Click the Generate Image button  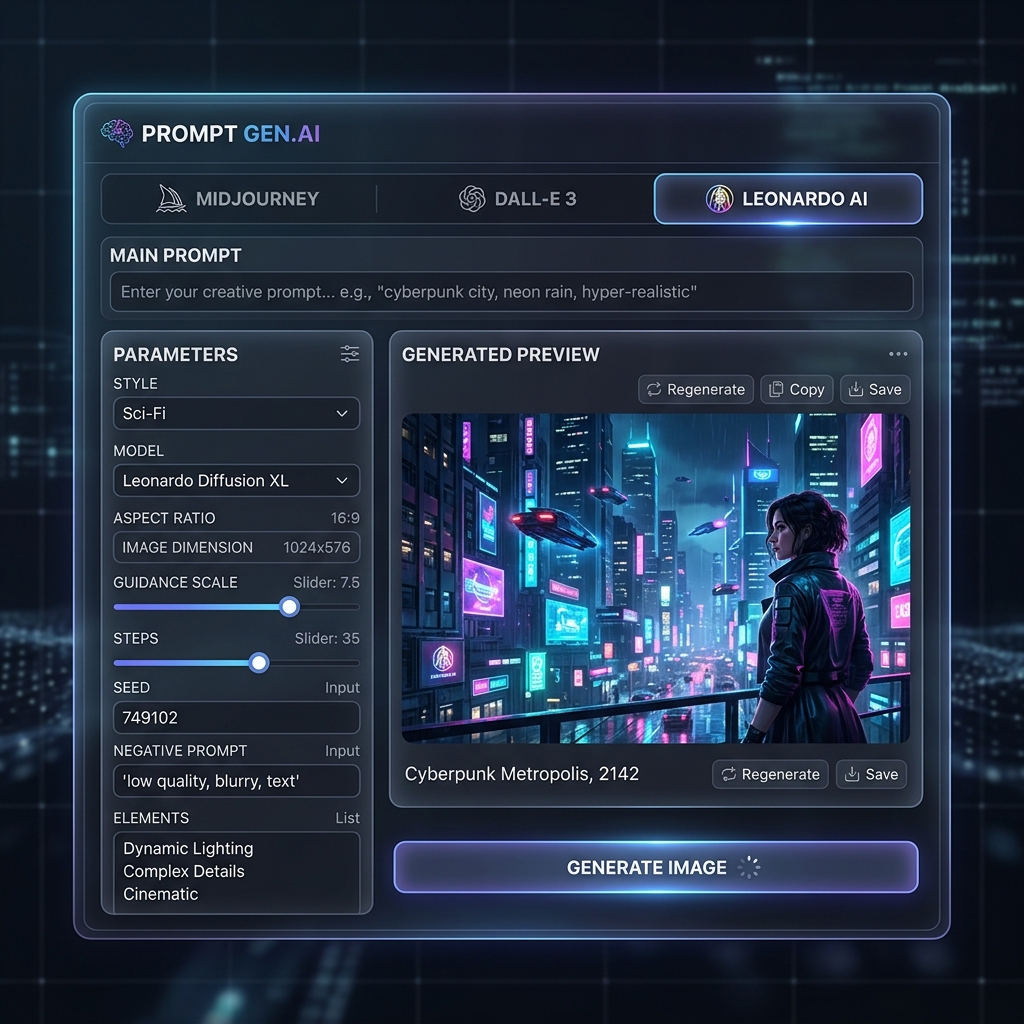tap(656, 867)
